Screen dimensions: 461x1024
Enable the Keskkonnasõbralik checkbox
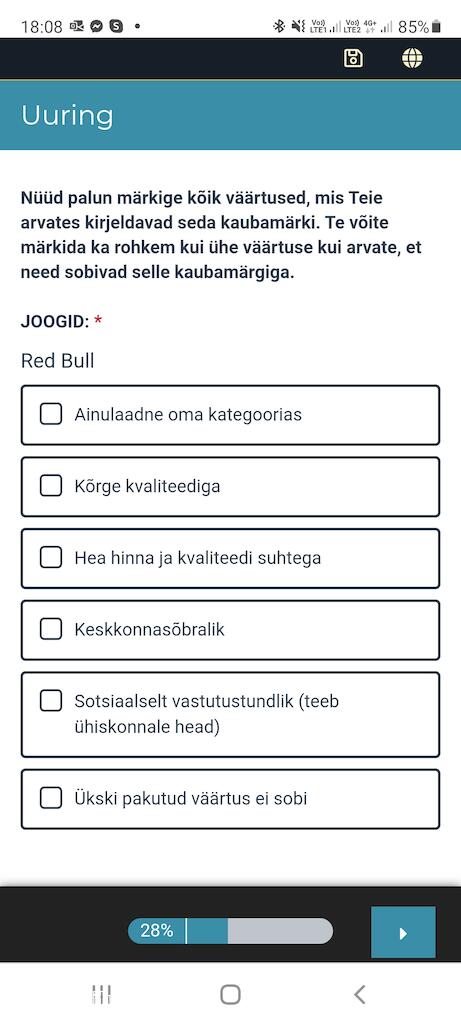tap(230, 630)
